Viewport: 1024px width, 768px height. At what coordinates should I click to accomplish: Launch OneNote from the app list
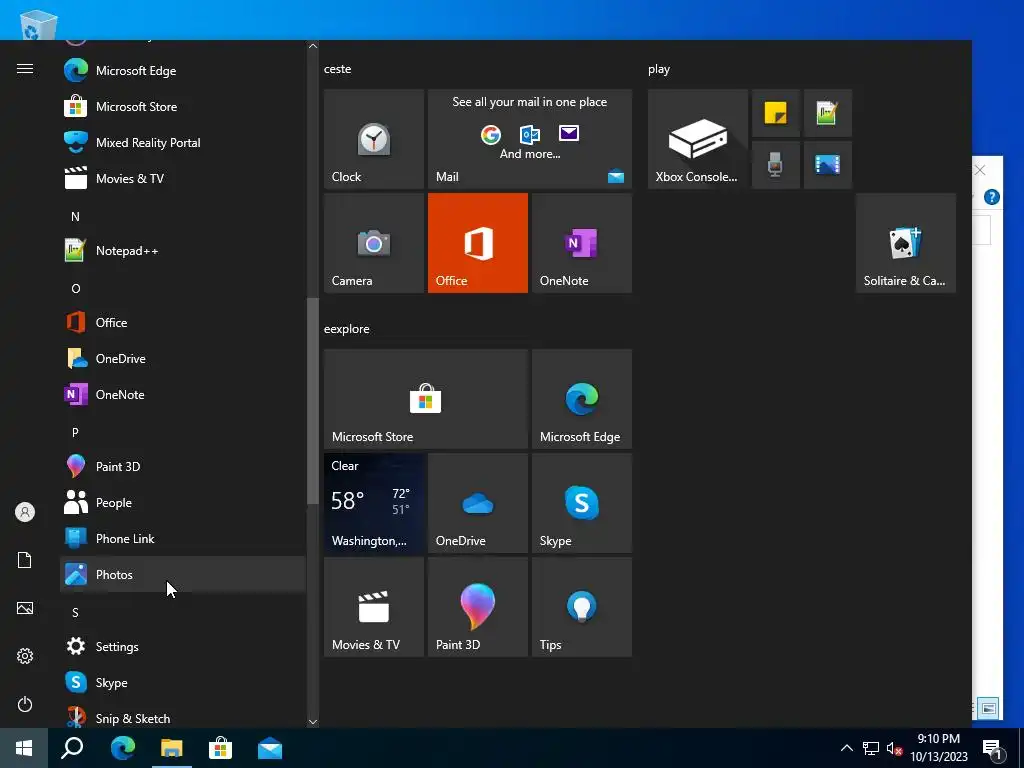183,394
